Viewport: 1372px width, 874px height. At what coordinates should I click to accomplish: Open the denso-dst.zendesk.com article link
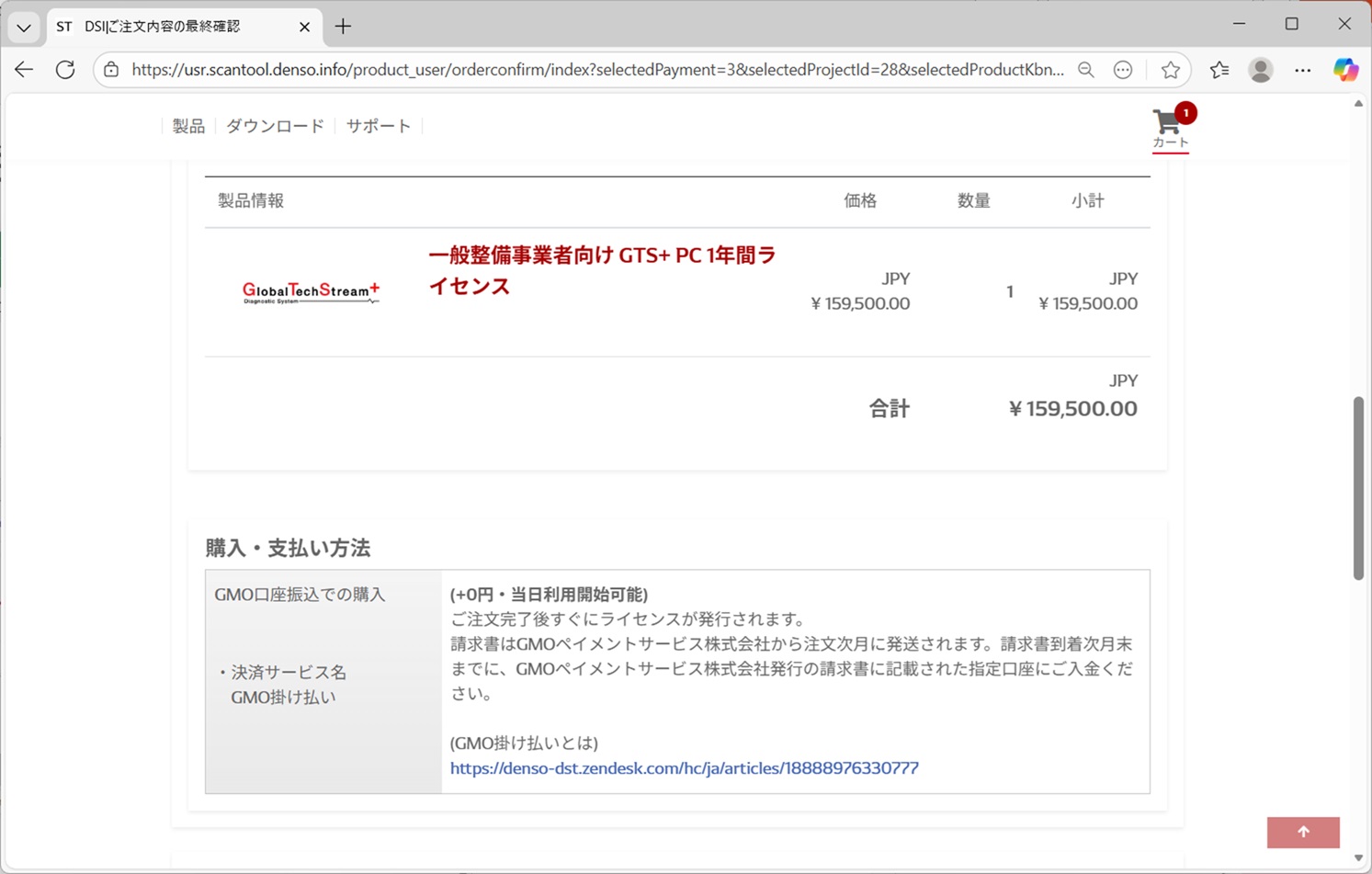tap(684, 767)
